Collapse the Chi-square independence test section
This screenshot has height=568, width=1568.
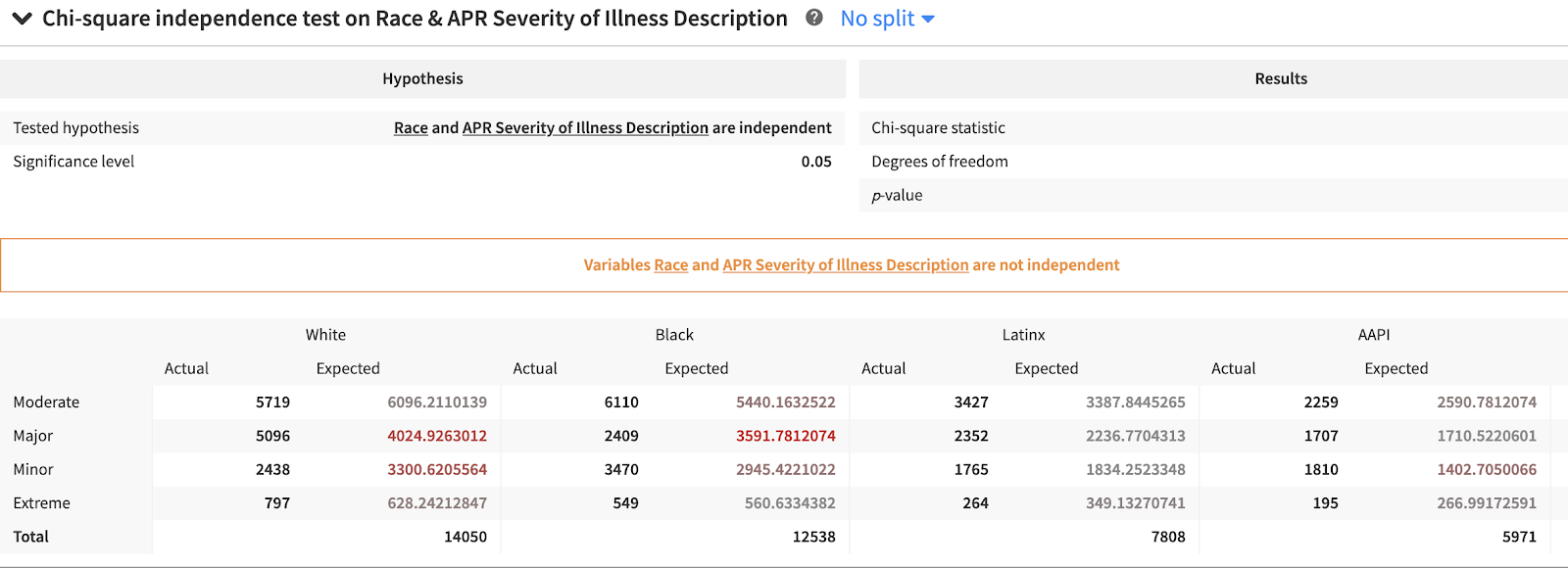tap(22, 19)
